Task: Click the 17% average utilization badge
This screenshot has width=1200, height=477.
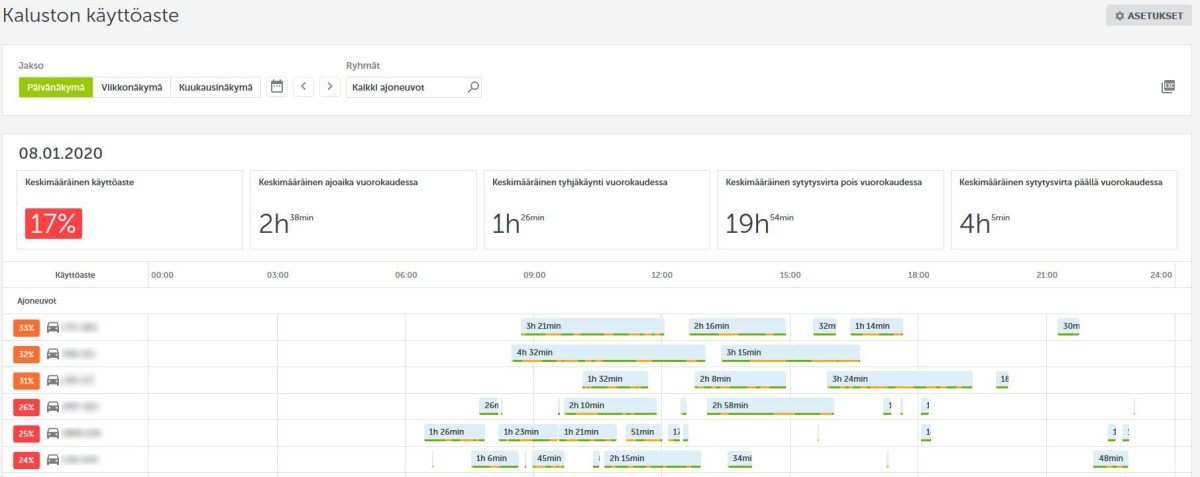Action: click(x=53, y=224)
